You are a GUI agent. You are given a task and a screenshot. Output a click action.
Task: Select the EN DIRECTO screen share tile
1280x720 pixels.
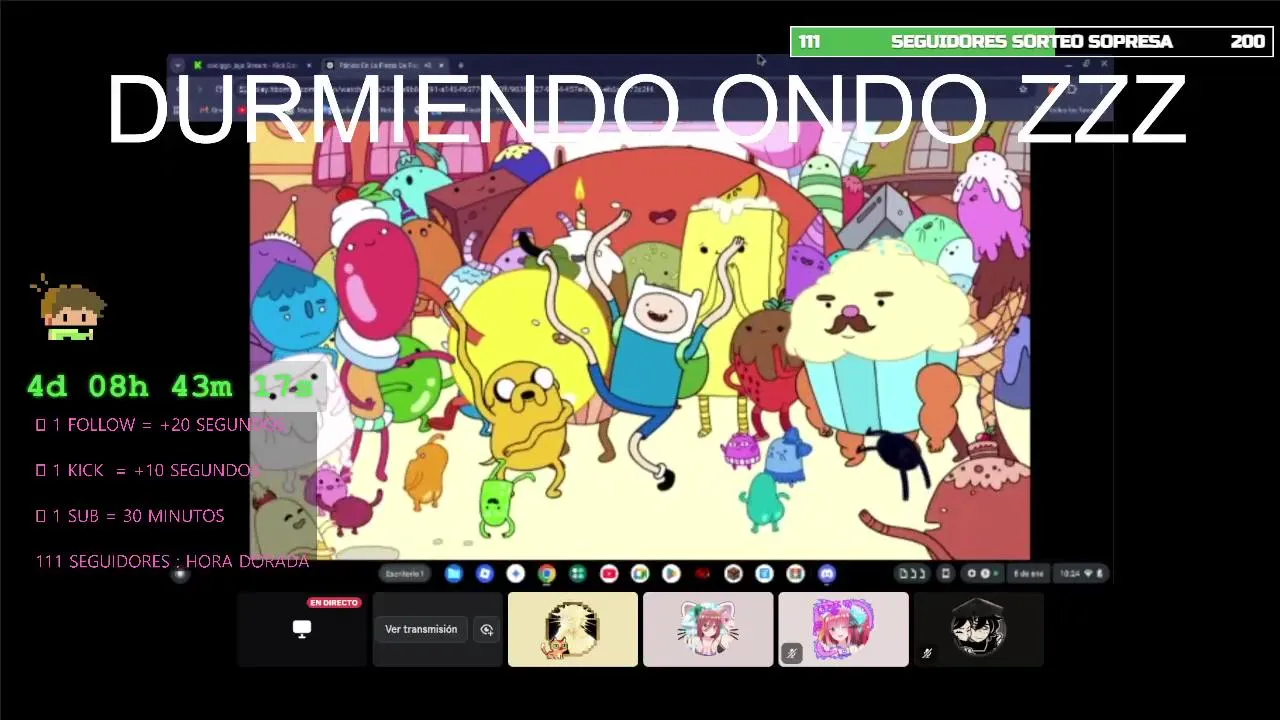point(302,629)
